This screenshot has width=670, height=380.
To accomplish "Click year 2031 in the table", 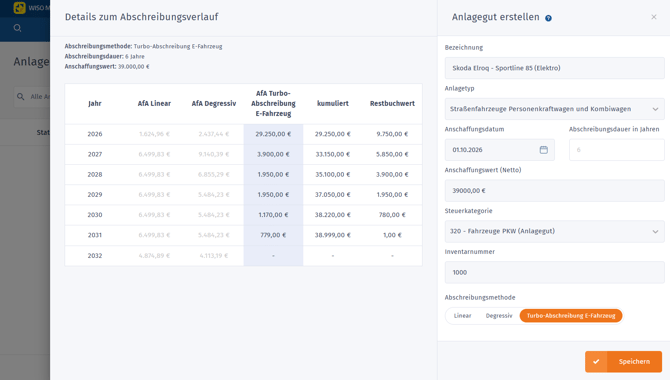I will [x=95, y=235].
